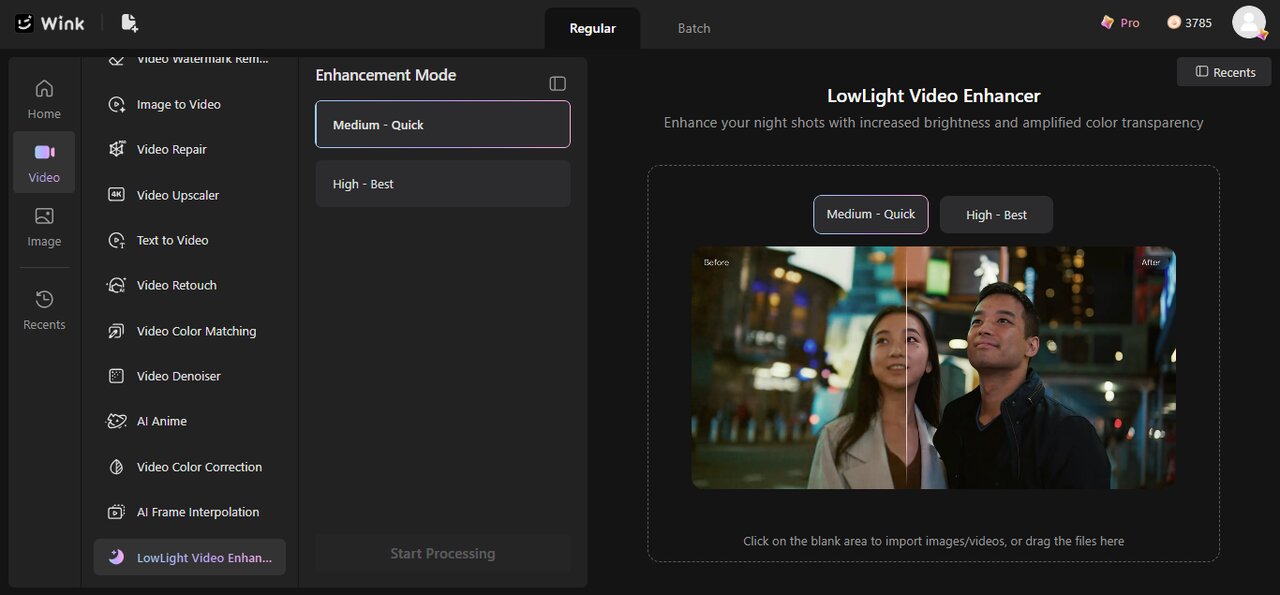Click the AI Anime icon
Screen dimensions: 1280x595
click(x=116, y=421)
